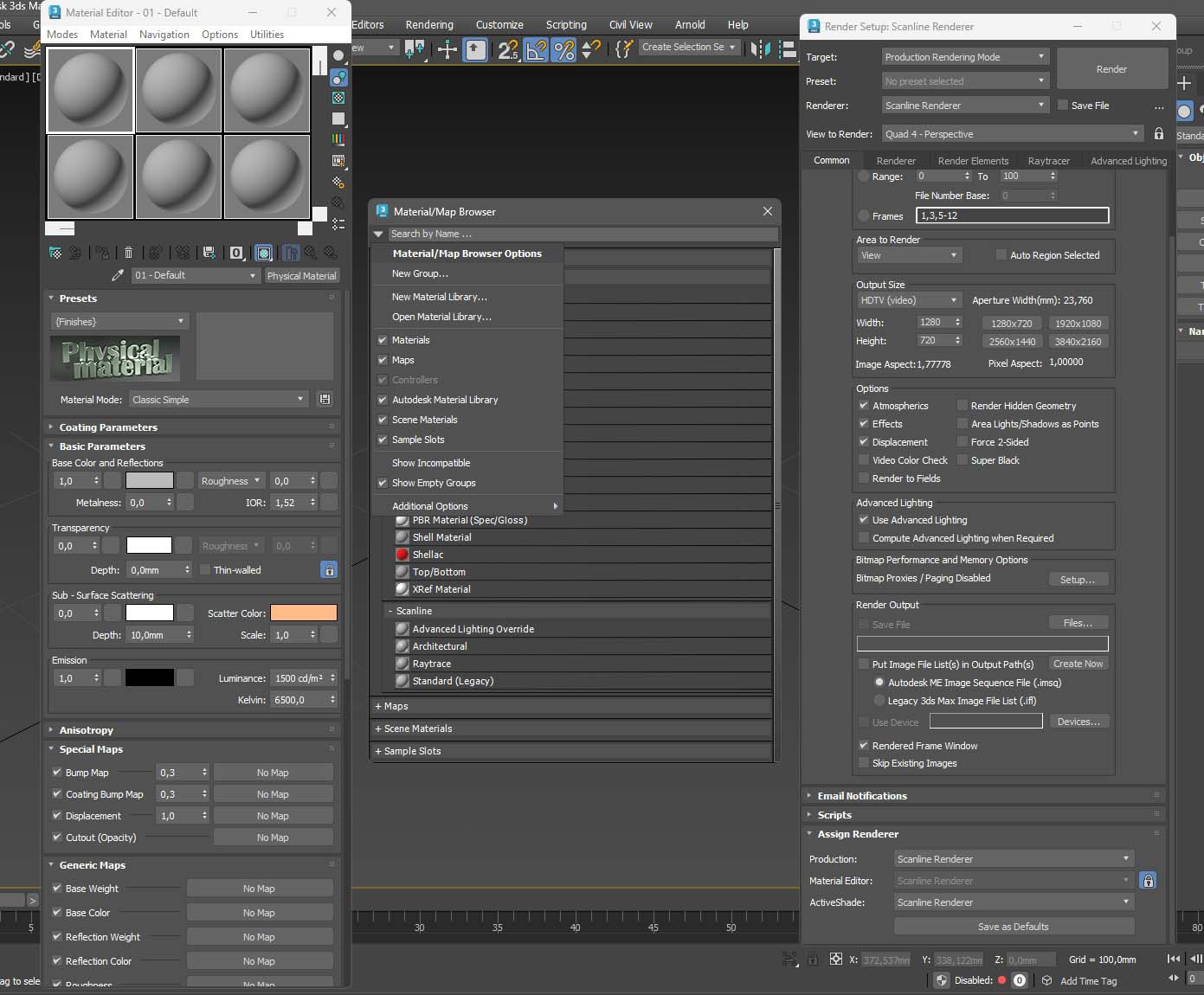The image size is (1204, 995).
Task: Toggle the Atmospherics option
Action: pyautogui.click(x=864, y=406)
